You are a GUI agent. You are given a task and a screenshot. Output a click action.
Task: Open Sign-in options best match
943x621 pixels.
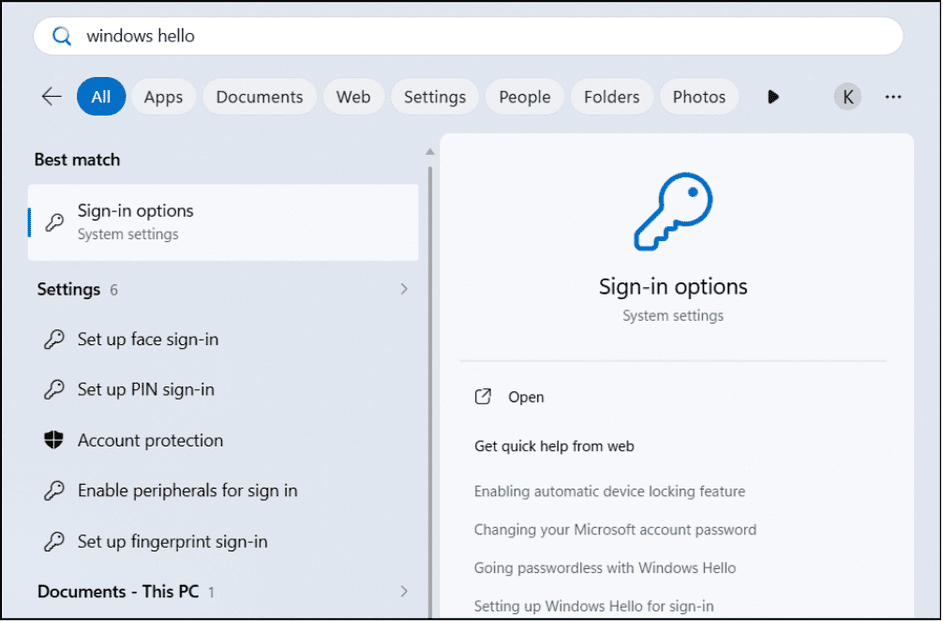(223, 222)
